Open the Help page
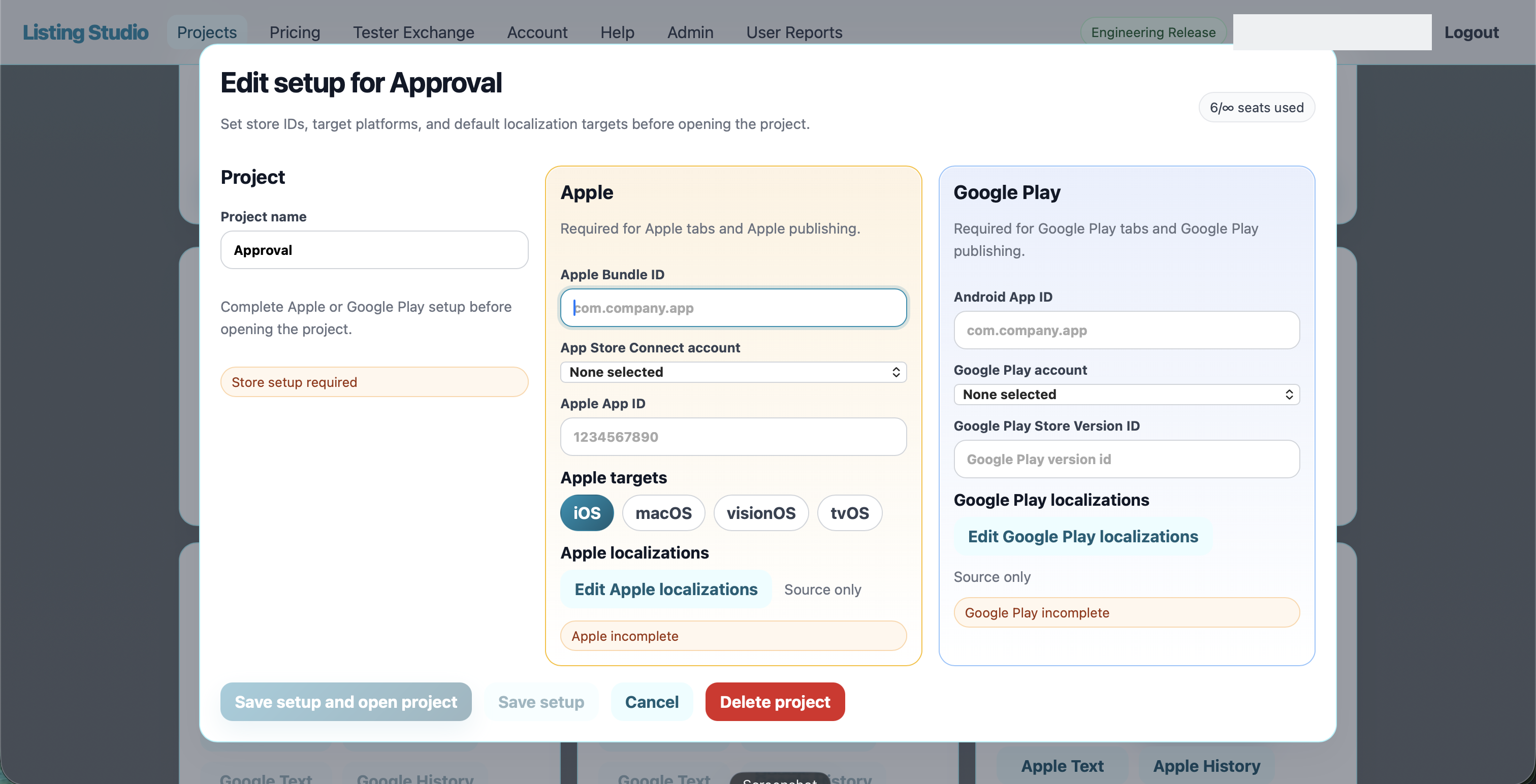1536x784 pixels. point(617,32)
